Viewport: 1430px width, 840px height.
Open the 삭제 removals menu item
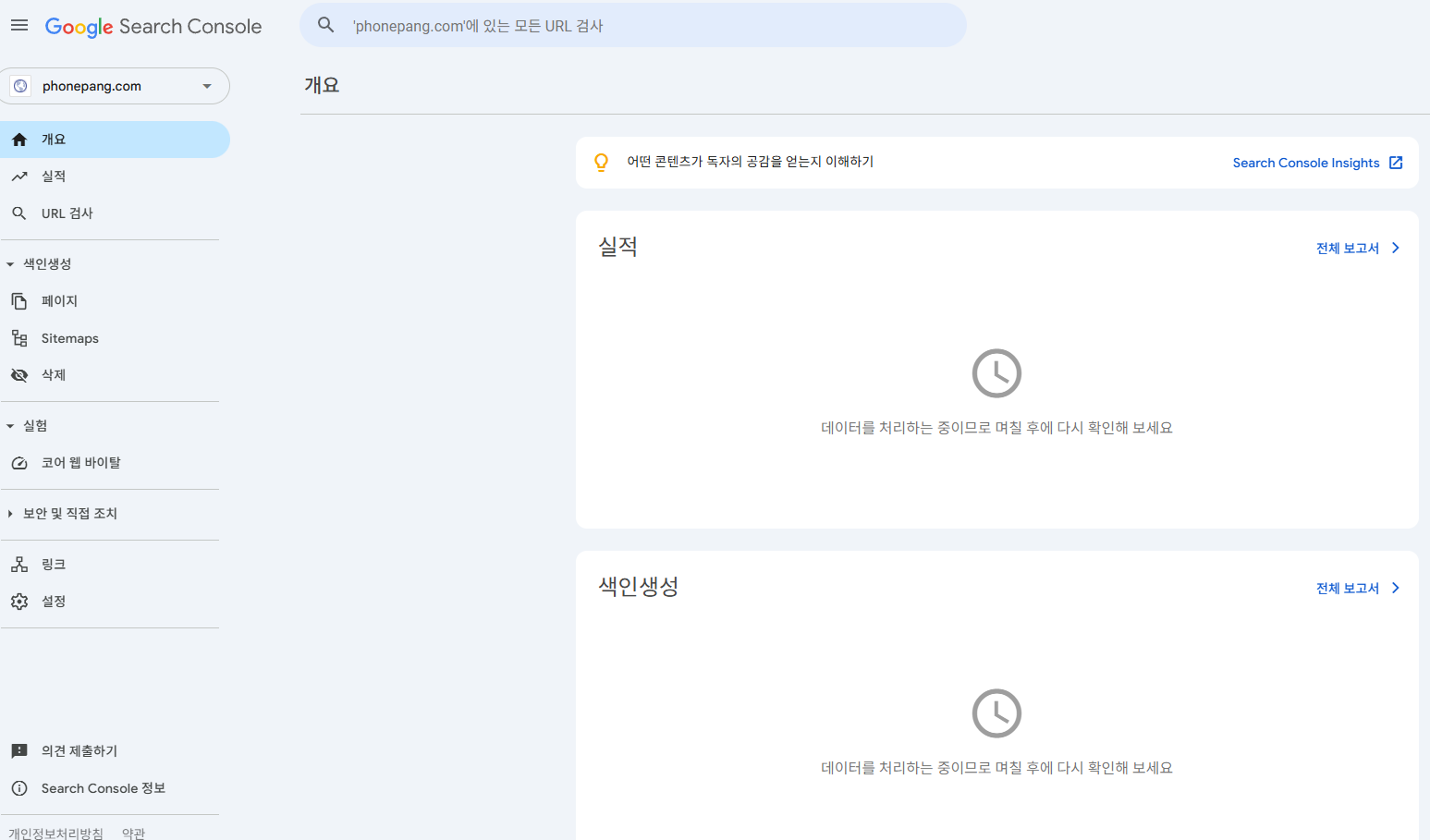click(115, 375)
